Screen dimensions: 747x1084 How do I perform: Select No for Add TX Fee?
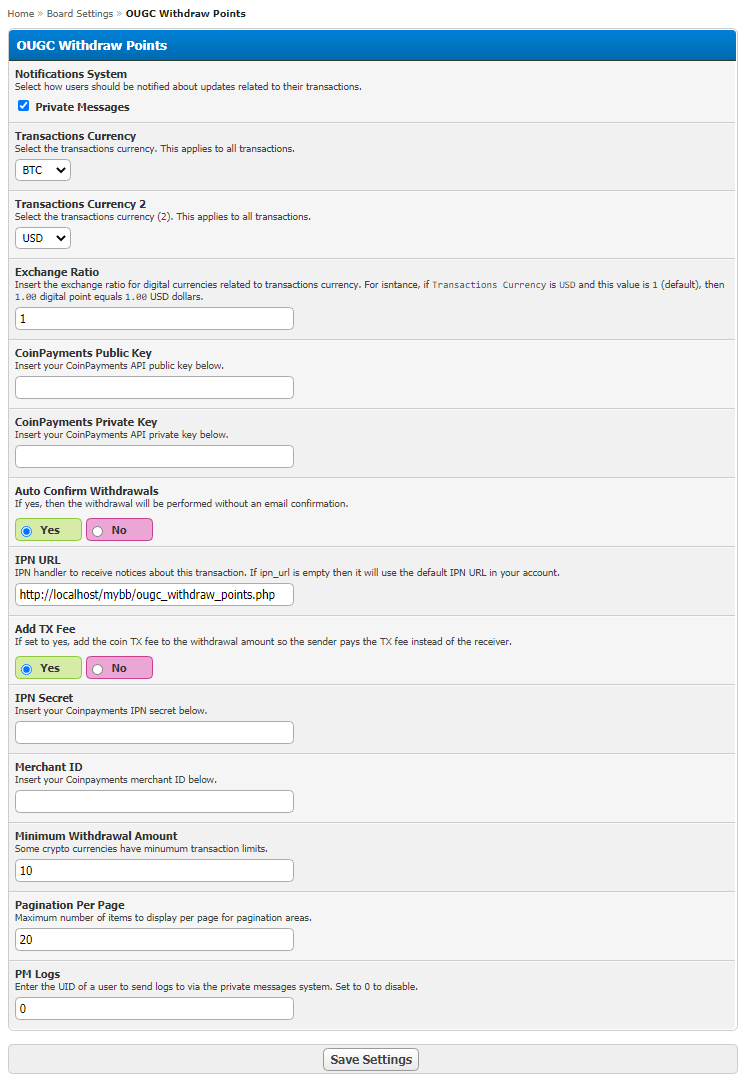[119, 669]
